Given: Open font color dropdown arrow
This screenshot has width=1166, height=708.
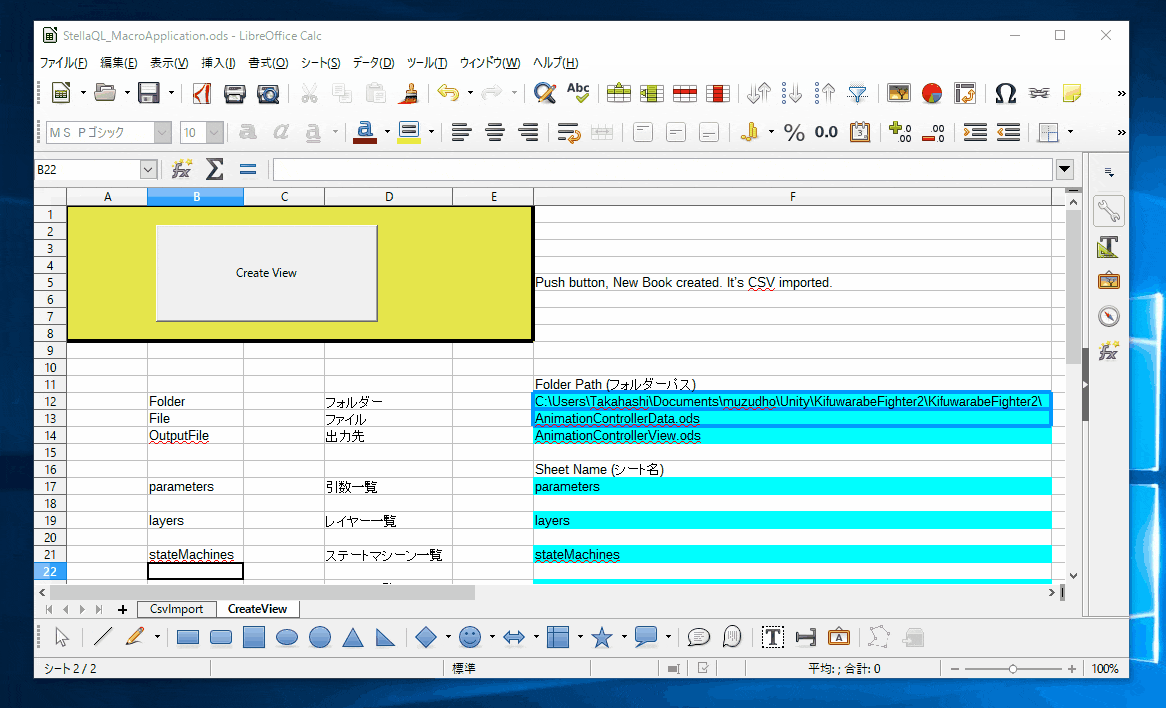Looking at the screenshot, I should click(387, 132).
